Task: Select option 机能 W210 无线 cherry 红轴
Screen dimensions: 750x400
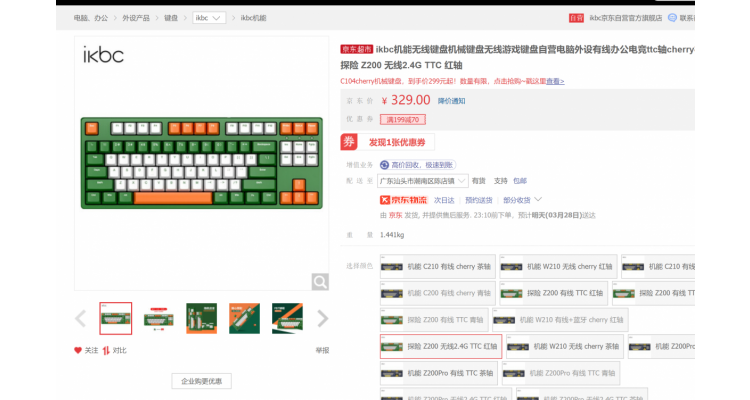Action: [x=558, y=267]
